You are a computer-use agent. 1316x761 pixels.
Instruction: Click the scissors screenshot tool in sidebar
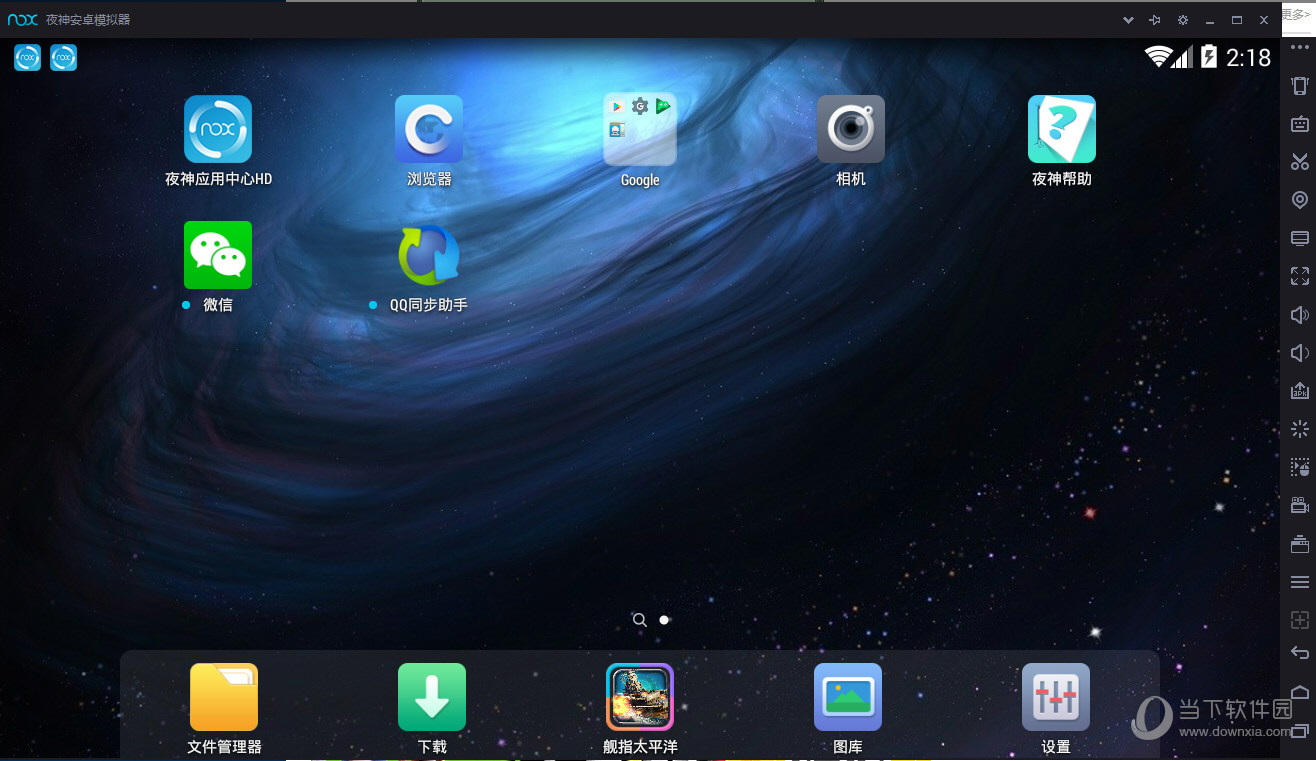1300,162
